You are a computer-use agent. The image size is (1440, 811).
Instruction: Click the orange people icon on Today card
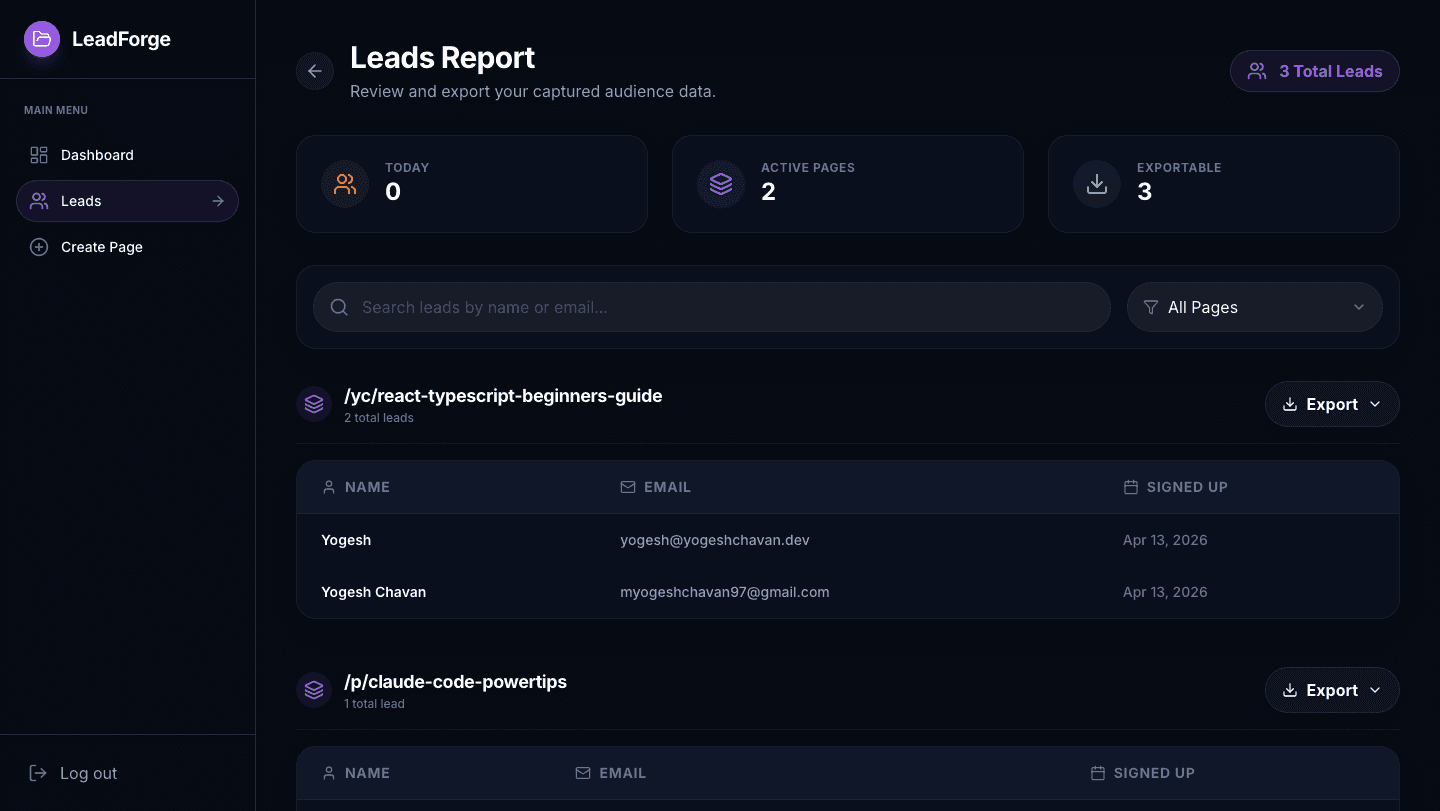pos(345,184)
